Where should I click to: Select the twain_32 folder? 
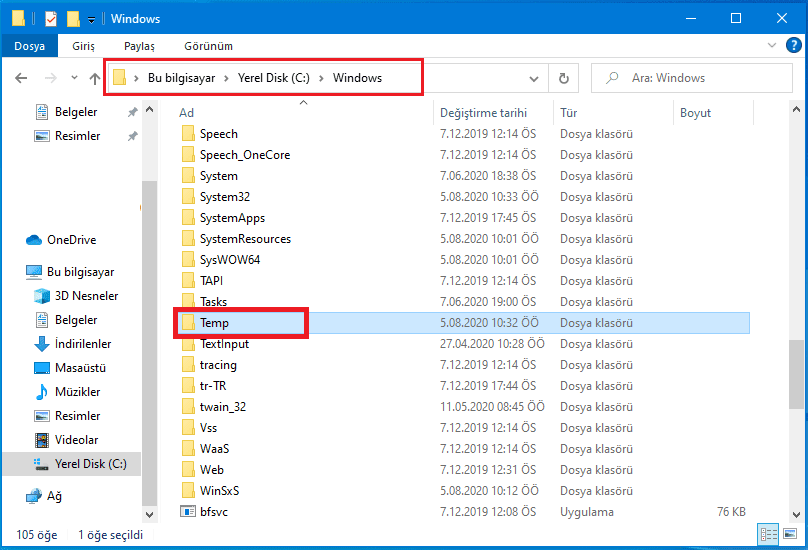click(x=223, y=407)
